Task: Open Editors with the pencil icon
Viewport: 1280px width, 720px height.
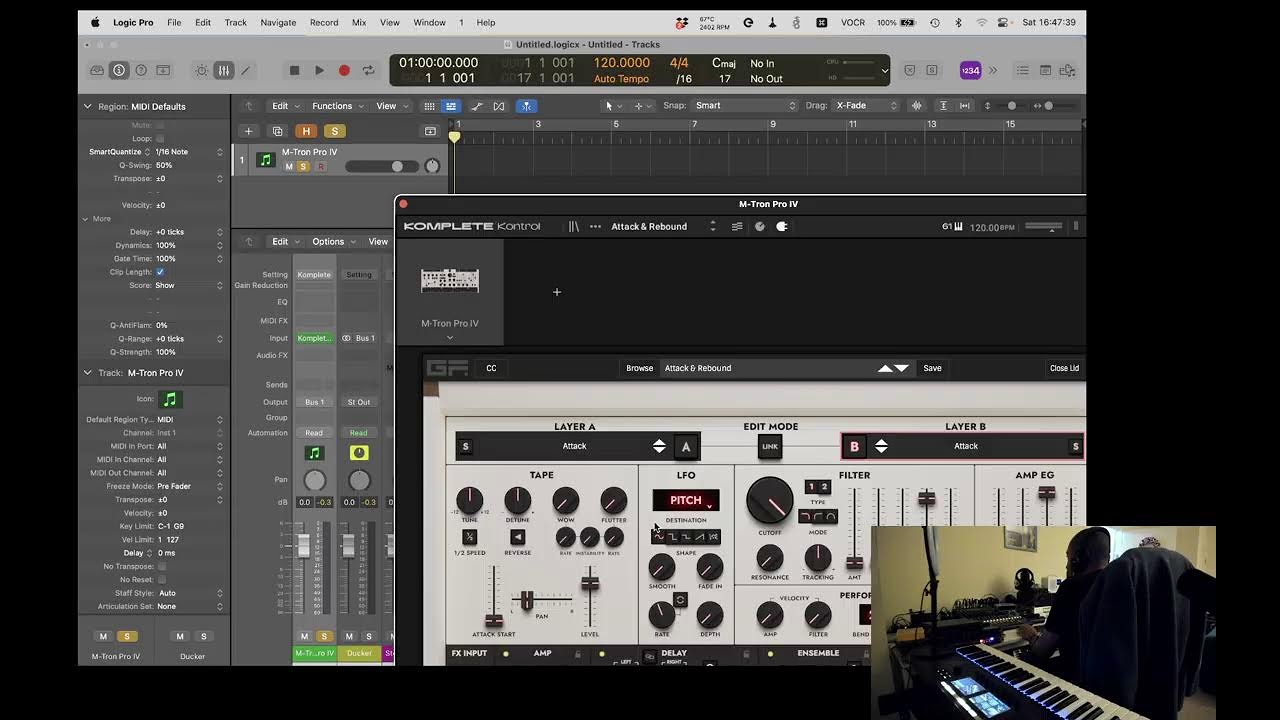Action: 246,70
